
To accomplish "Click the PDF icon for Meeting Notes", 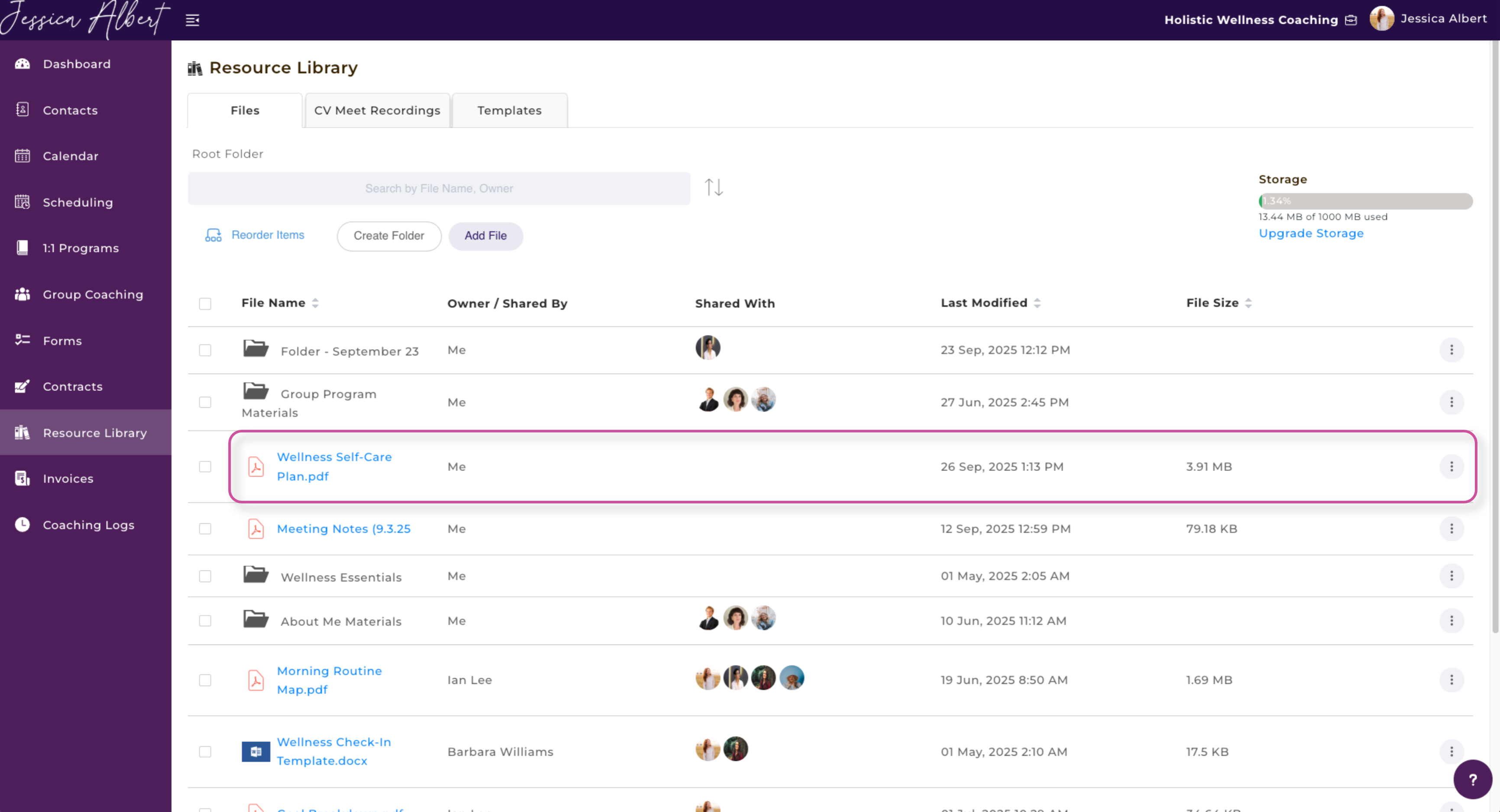I will pos(255,528).
